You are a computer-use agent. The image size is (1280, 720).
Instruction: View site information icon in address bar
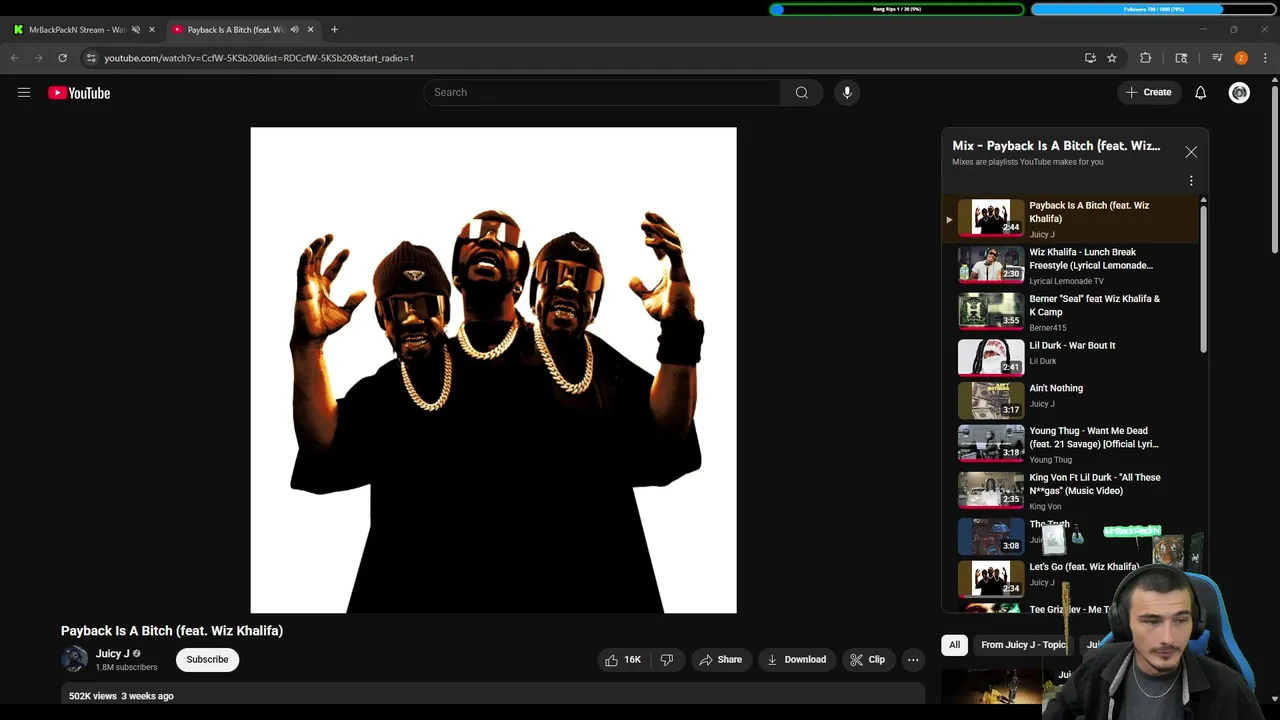pos(91,58)
